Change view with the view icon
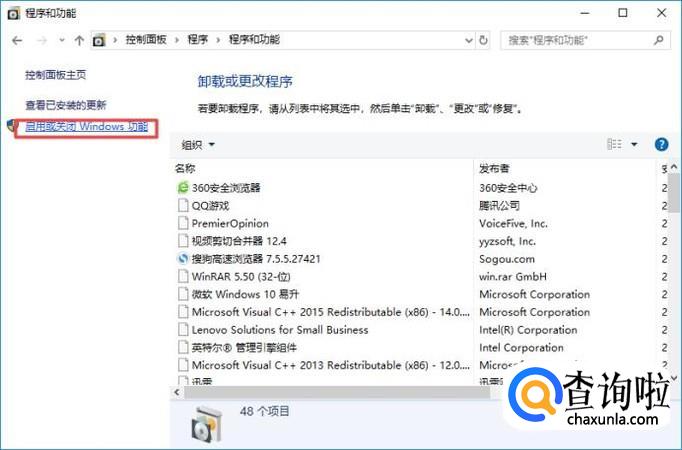The image size is (682, 450). (x=614, y=144)
